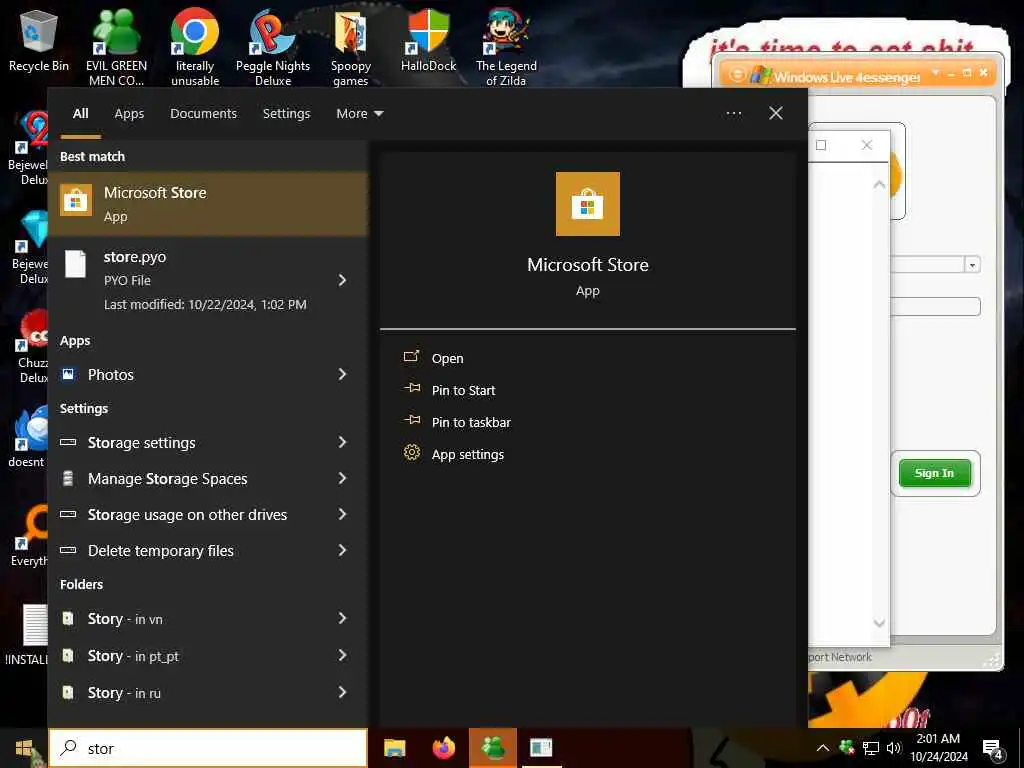Open Recycle Bin desktop icon

[x=39, y=40]
